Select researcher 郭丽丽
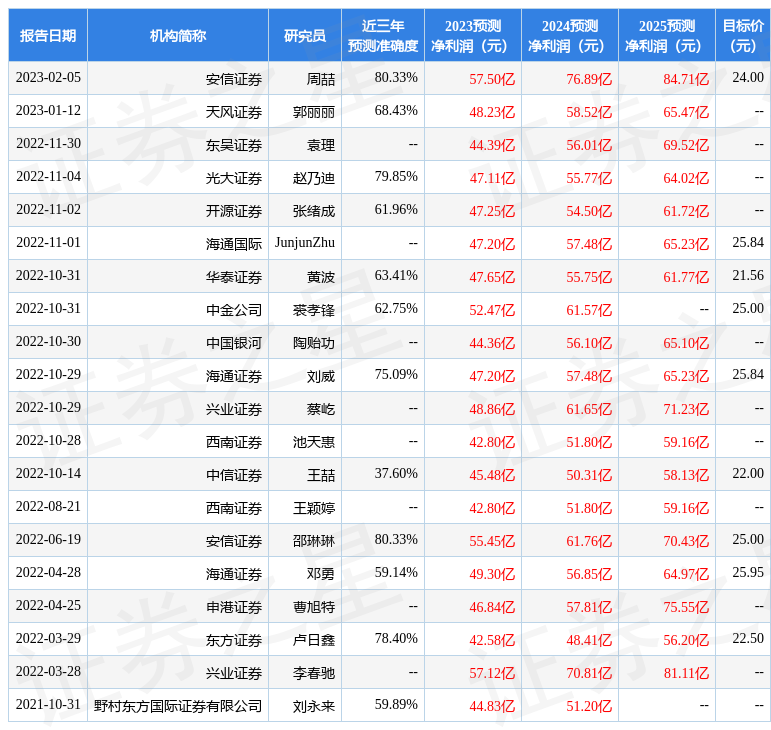Screen dimensions: 771x730 click(314, 112)
